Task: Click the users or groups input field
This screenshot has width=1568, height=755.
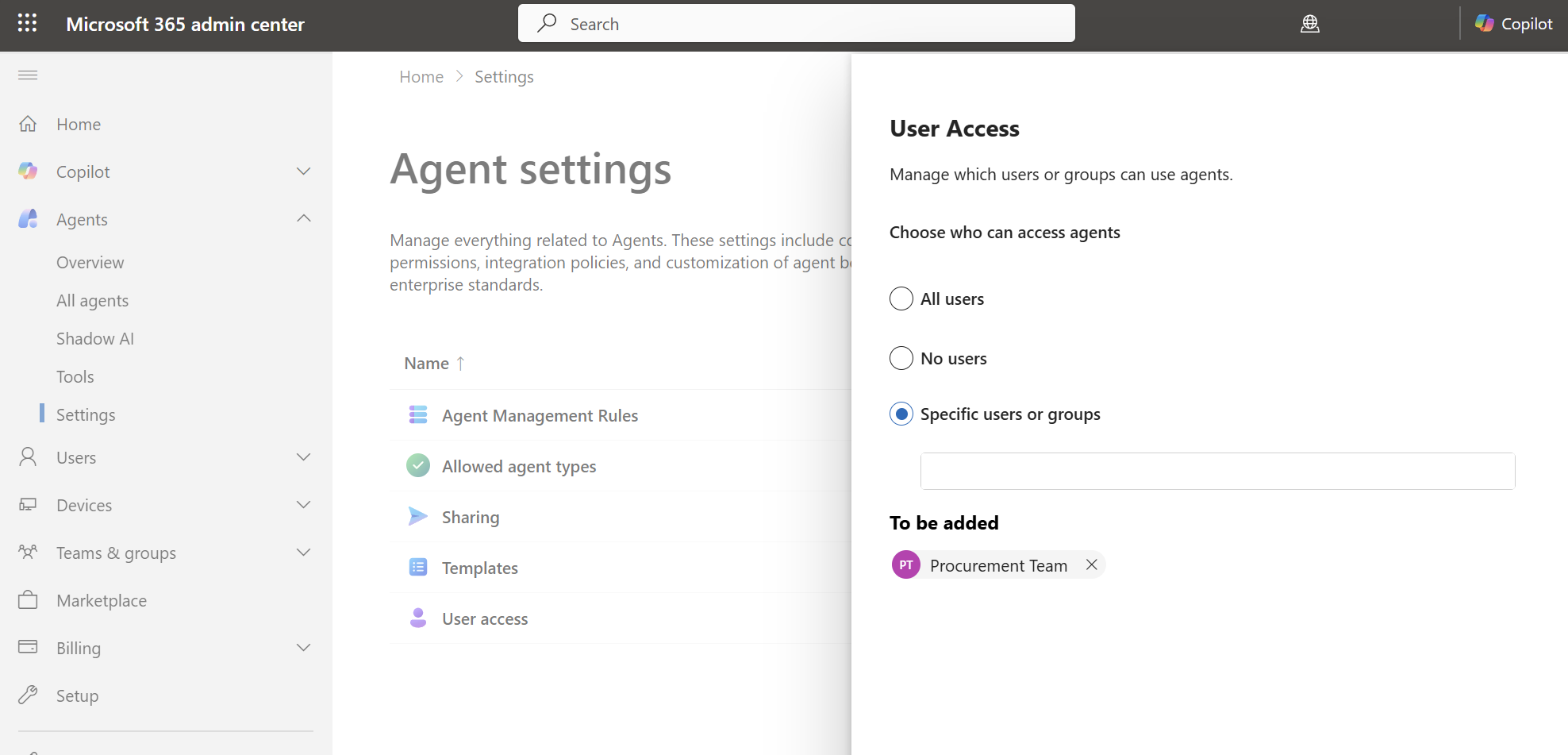Action: [1217, 471]
